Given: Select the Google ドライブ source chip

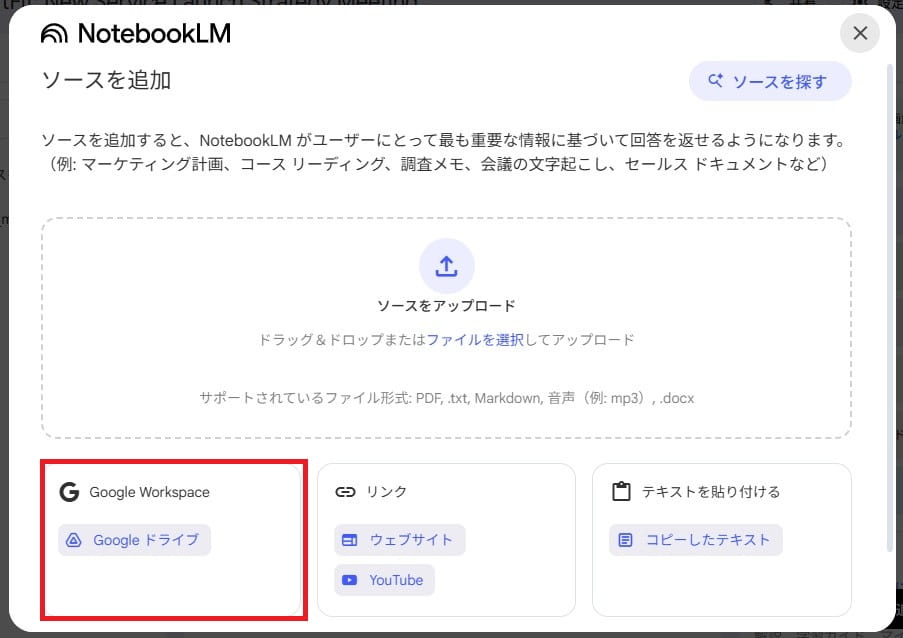Looking at the screenshot, I should click(x=132, y=539).
